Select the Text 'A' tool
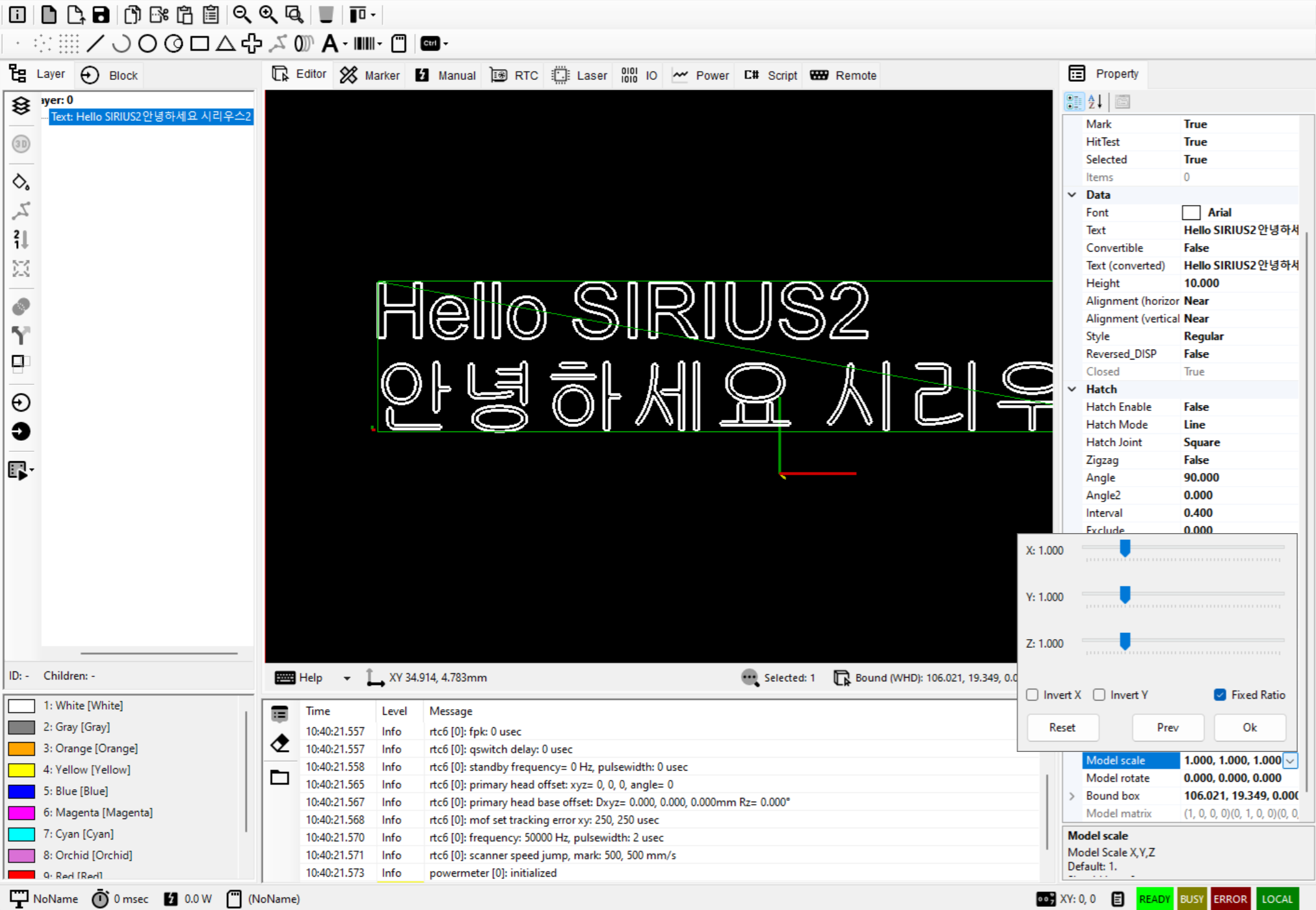This screenshot has width=1316, height=910. pyautogui.click(x=330, y=43)
